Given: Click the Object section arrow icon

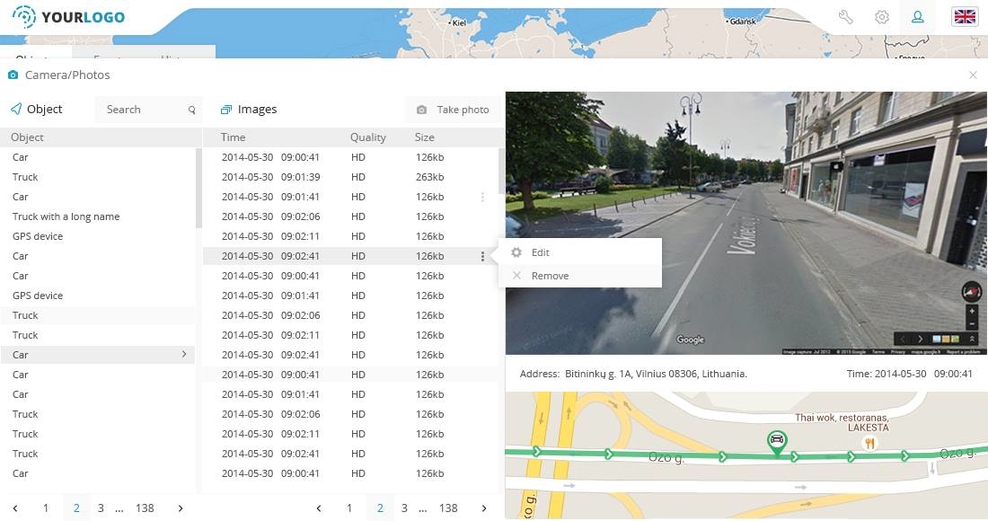Looking at the screenshot, I should (16, 109).
